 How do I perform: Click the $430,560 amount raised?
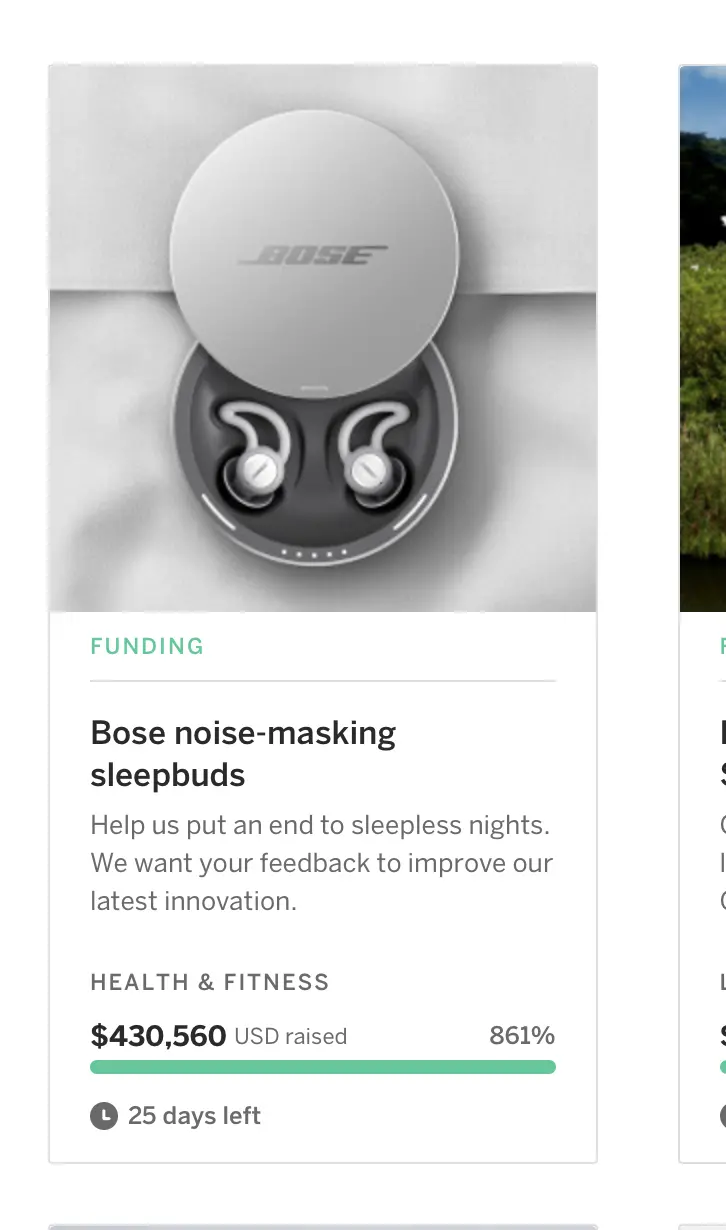coord(158,1035)
